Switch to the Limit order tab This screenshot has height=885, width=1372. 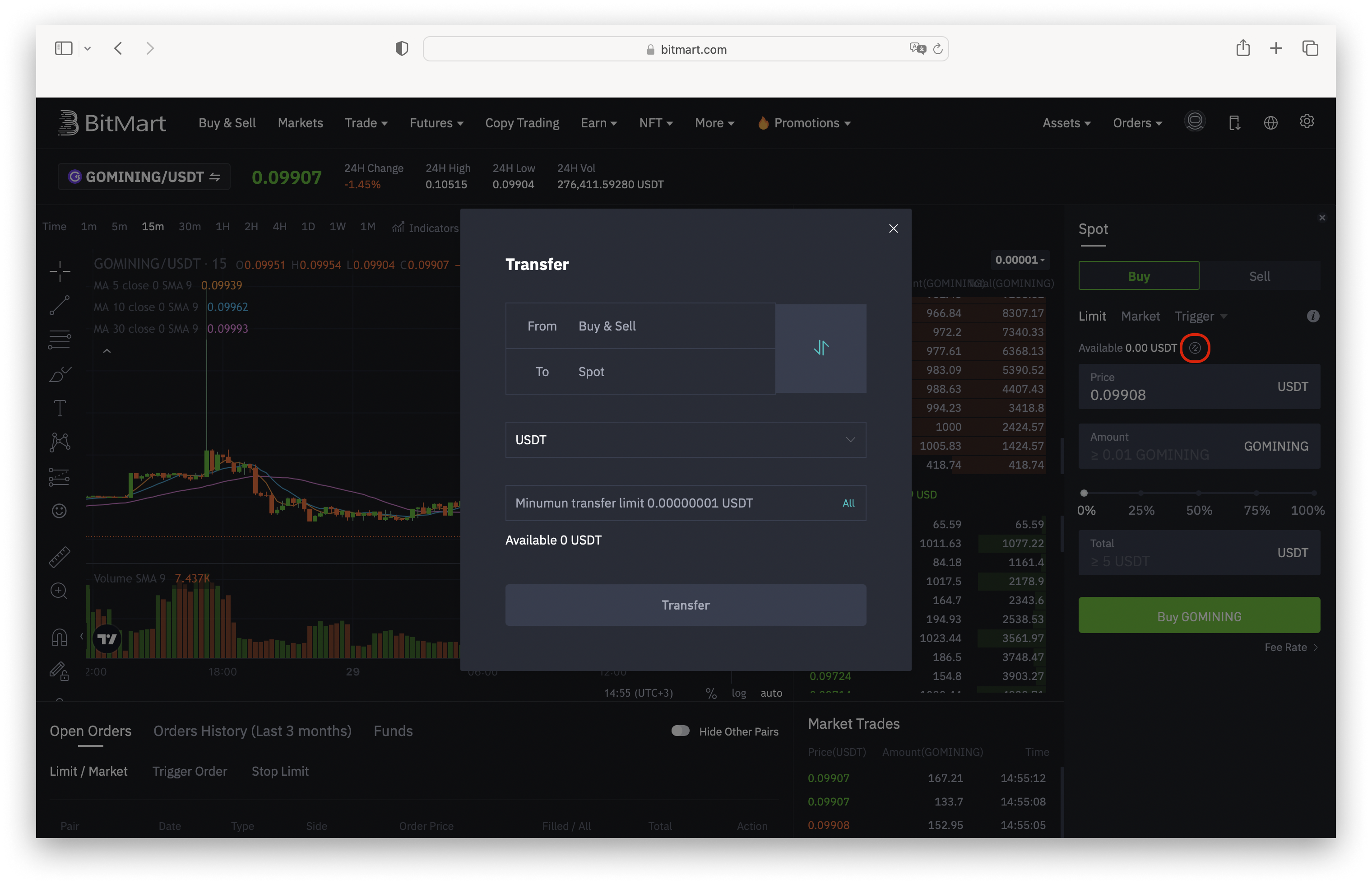[x=1091, y=316]
